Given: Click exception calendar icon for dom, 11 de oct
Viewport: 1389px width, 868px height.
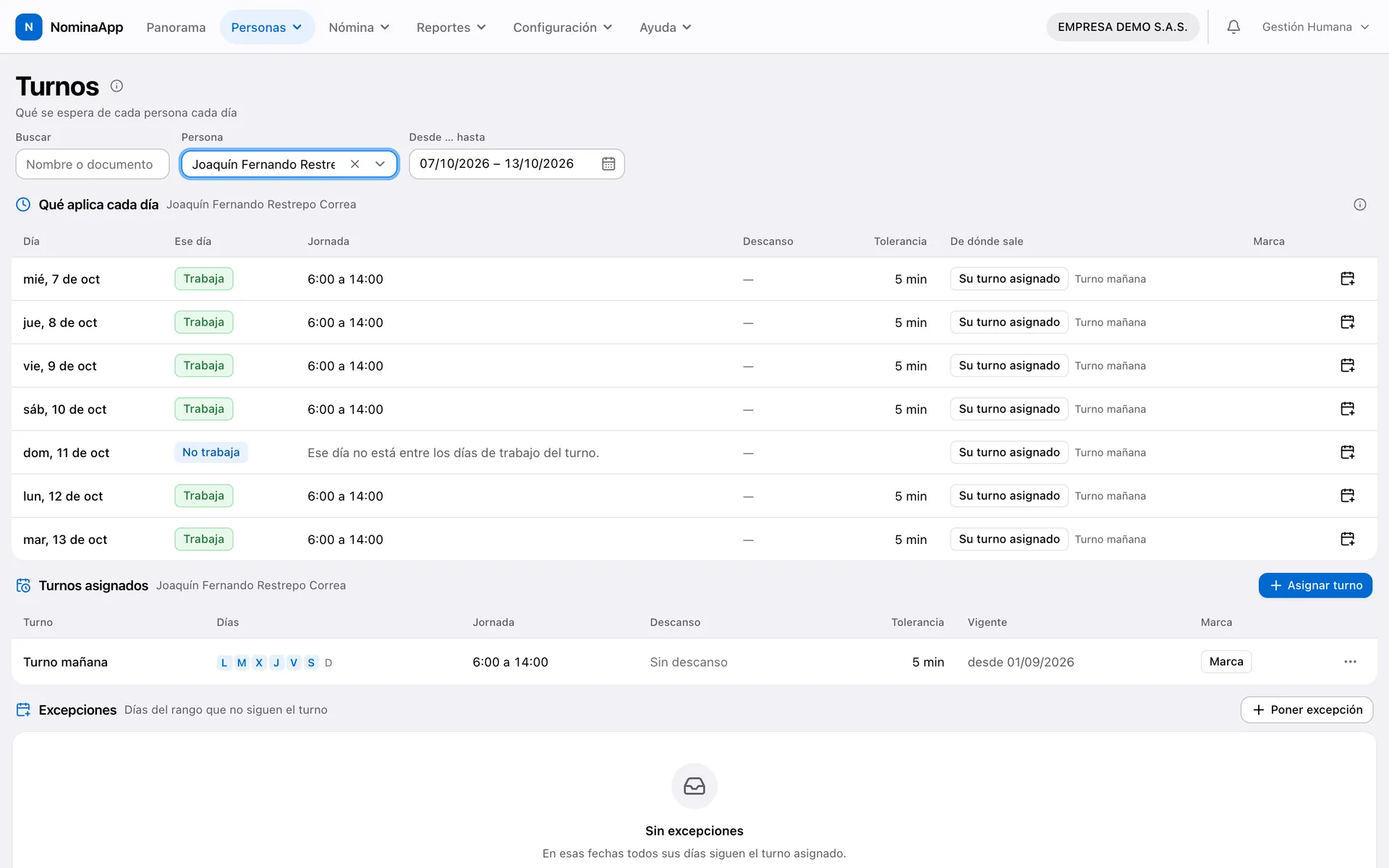Looking at the screenshot, I should click(x=1347, y=452).
